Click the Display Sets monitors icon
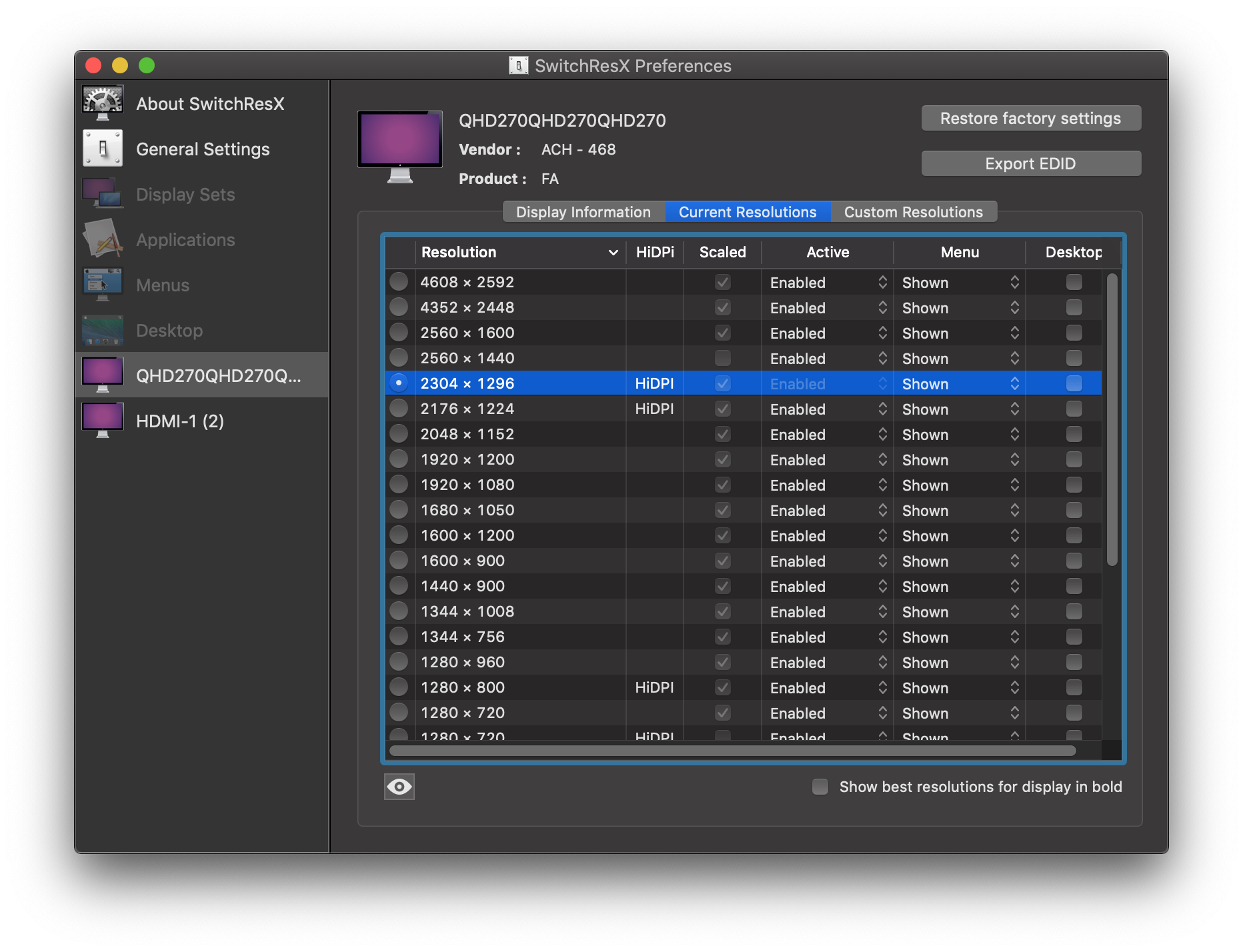Image resolution: width=1243 pixels, height=952 pixels. click(103, 194)
